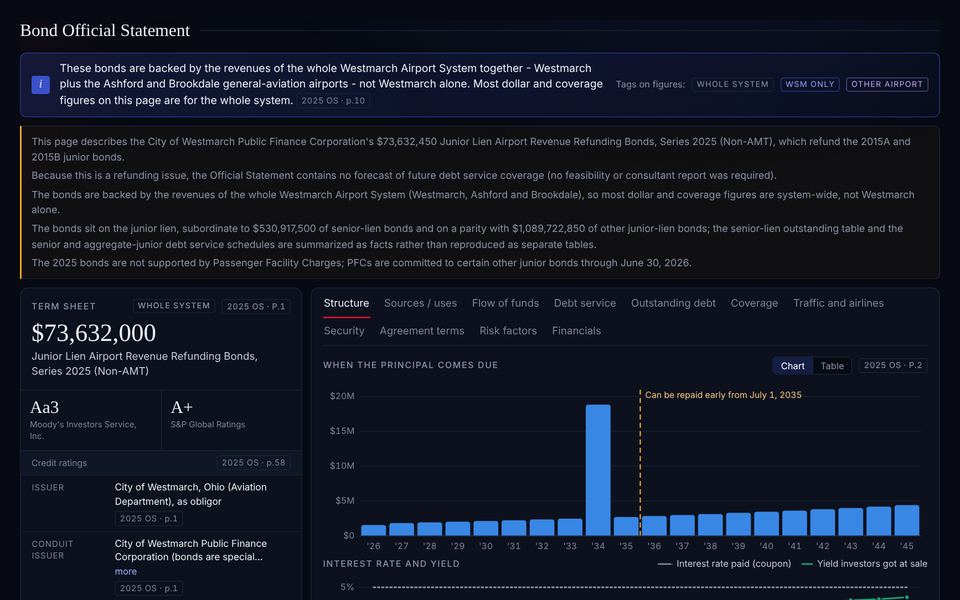Click the 'TERM SHEET' label
This screenshot has width=960, height=600.
[63, 306]
